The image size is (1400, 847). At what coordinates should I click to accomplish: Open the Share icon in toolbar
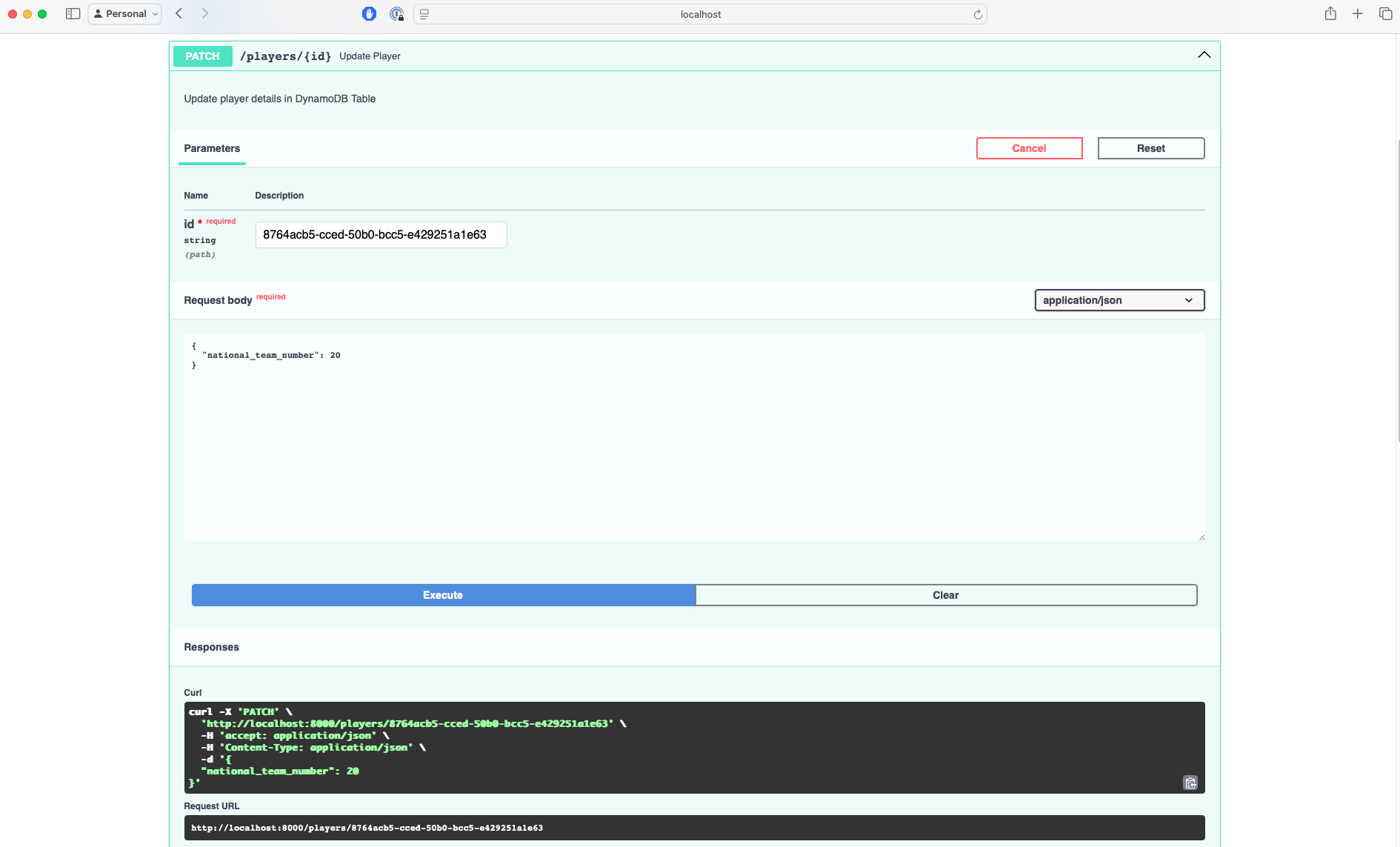pyautogui.click(x=1330, y=13)
